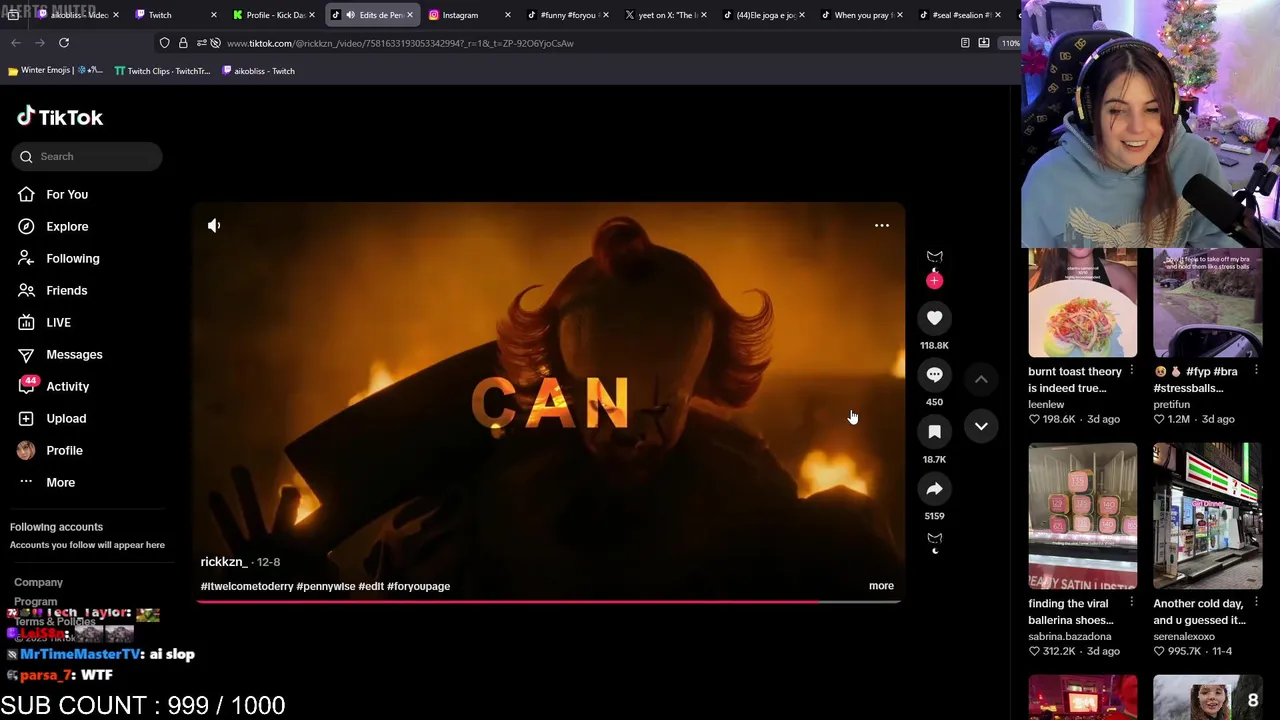Screen dimensions: 1280x720
Task: Click the TikTok logo
Action: point(60,117)
